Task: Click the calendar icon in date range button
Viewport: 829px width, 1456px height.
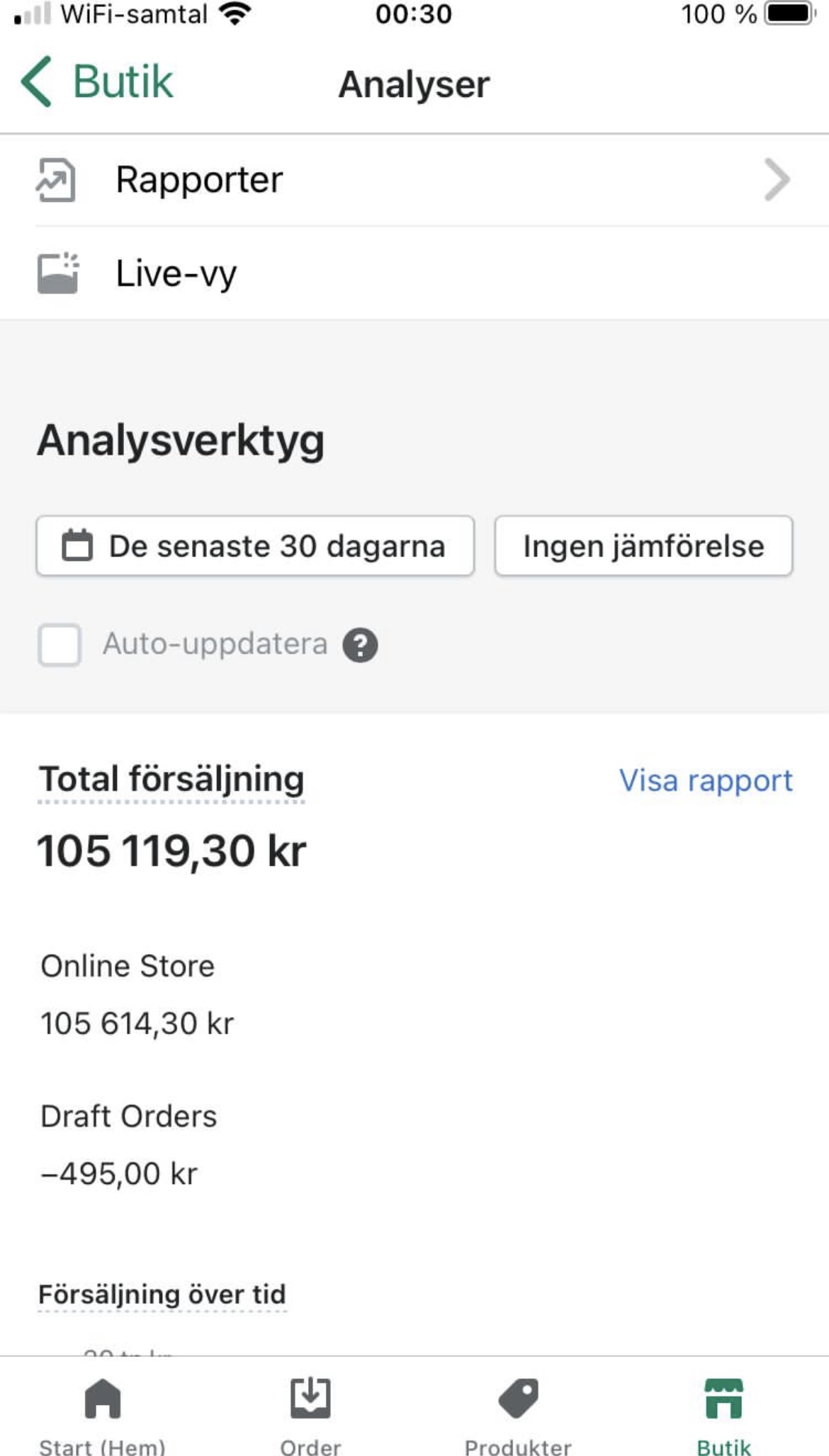Action: [x=77, y=546]
